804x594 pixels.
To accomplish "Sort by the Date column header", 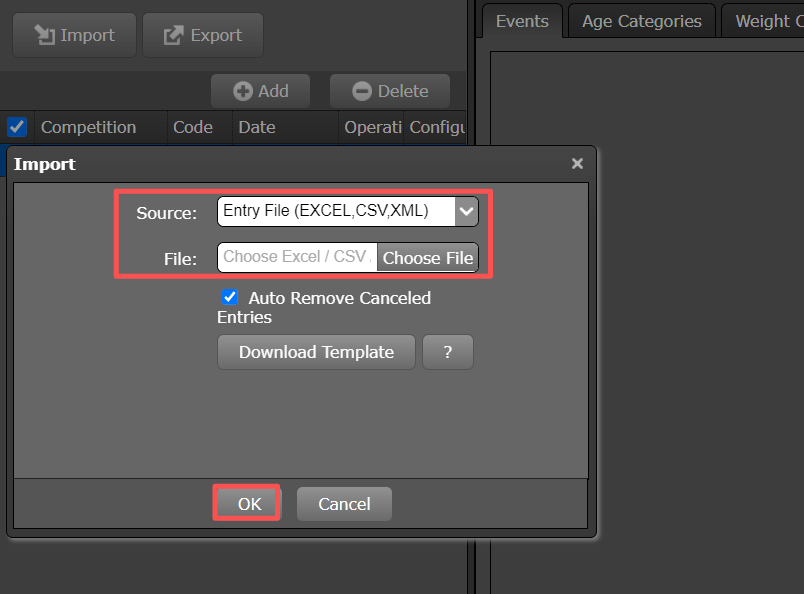I will (x=285, y=127).
